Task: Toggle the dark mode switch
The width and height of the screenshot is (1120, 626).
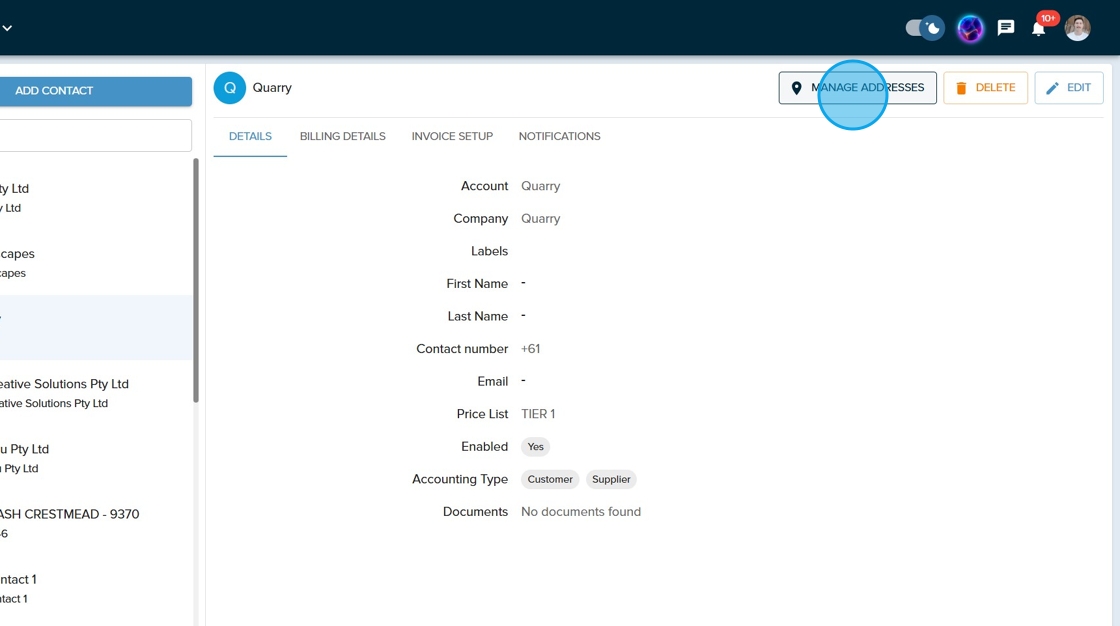Action: 924,28
